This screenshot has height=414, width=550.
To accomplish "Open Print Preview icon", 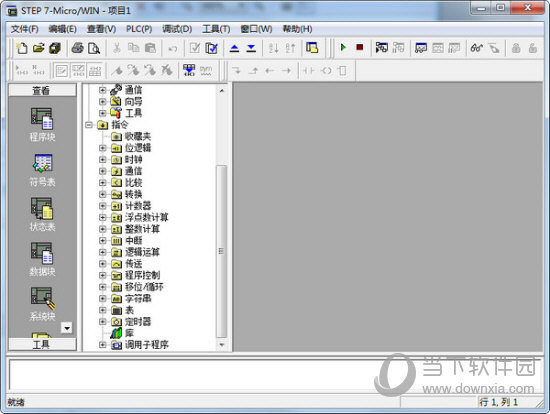I will pyautogui.click(x=94, y=48).
